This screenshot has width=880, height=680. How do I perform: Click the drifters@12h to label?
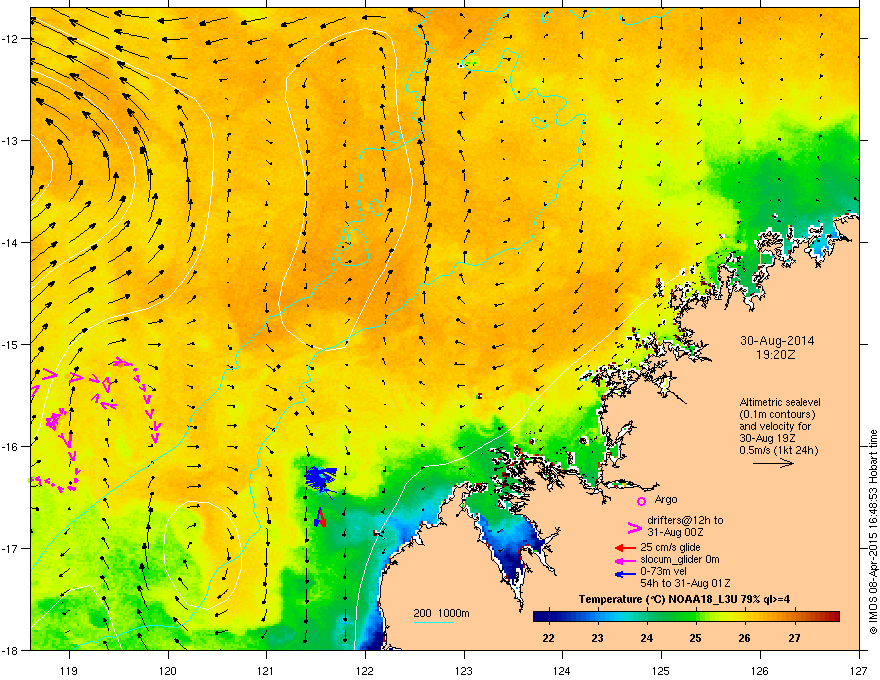pos(685,520)
